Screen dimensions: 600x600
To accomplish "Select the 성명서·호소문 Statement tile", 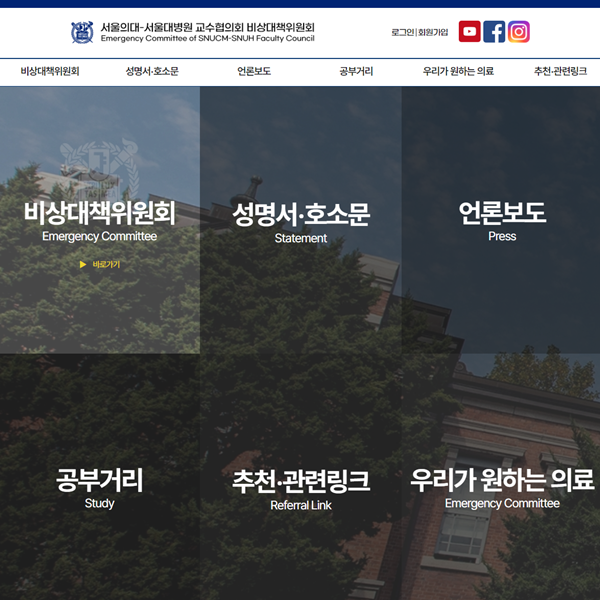I will click(x=301, y=220).
